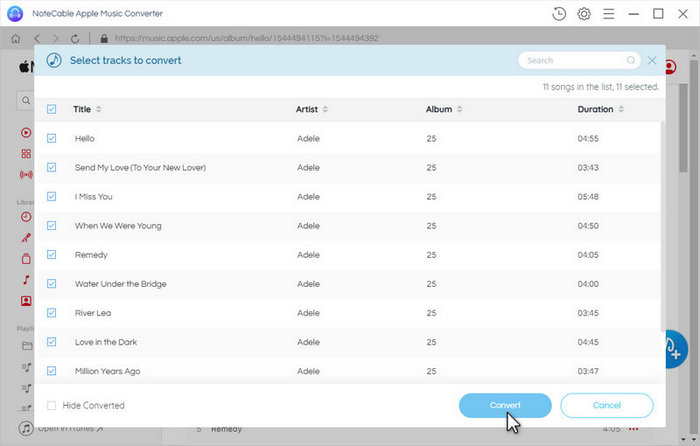Uncheck When We Were Young track

click(x=51, y=225)
